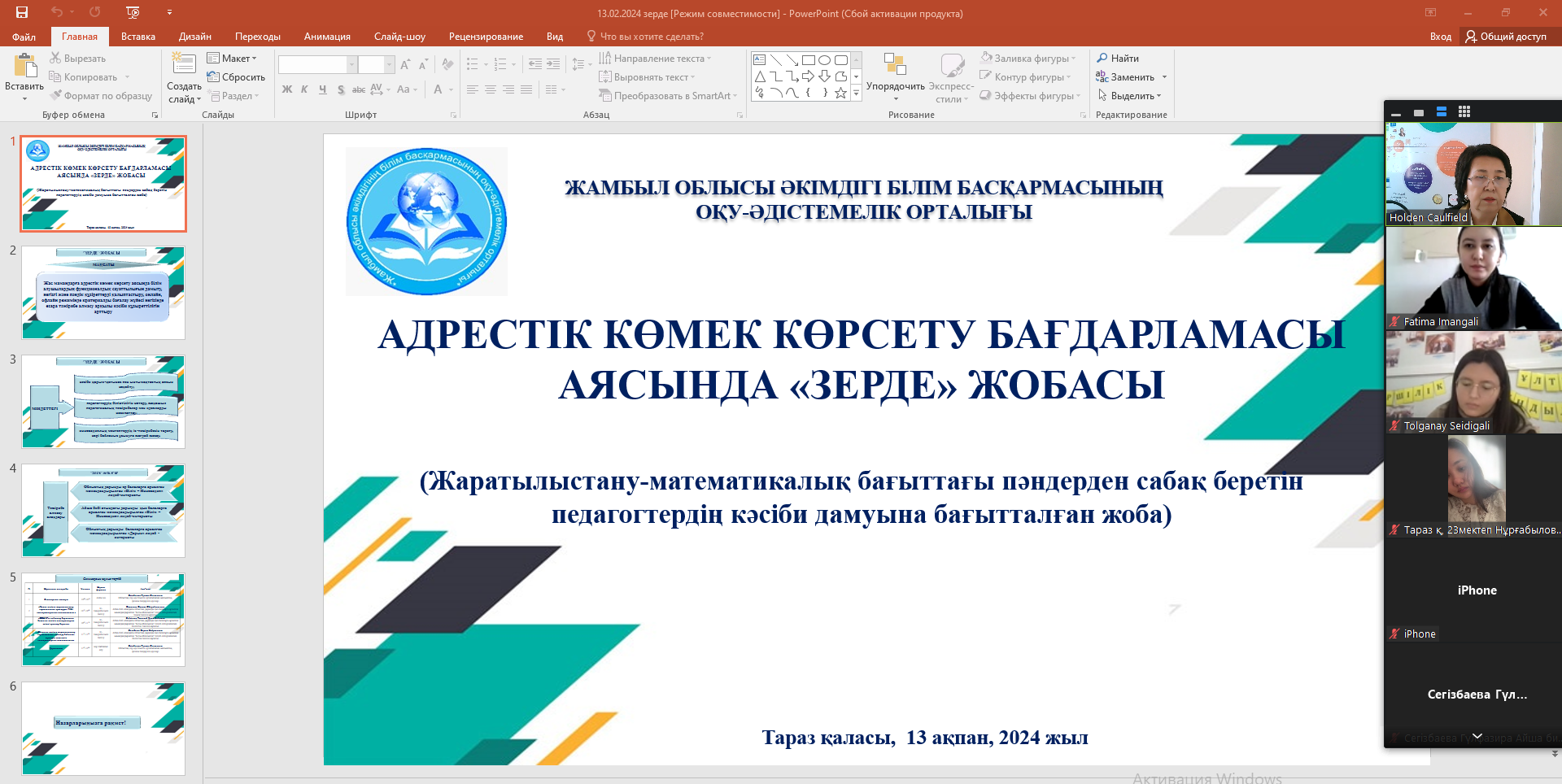1562x784 pixels.
Task: Center the text alignment
Action: click(491, 89)
